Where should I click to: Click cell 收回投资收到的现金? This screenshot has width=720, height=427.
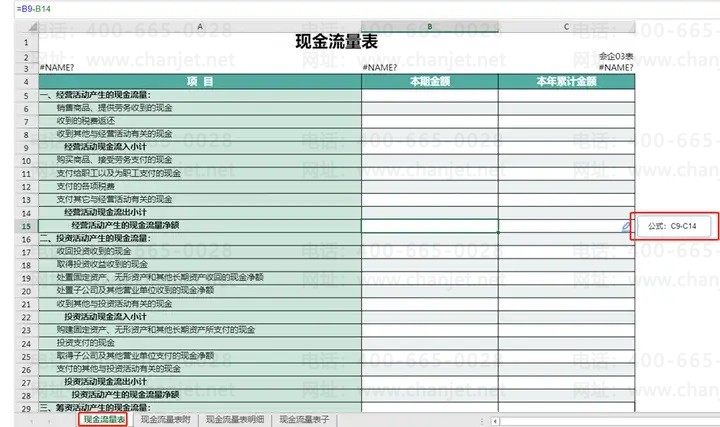pos(200,252)
